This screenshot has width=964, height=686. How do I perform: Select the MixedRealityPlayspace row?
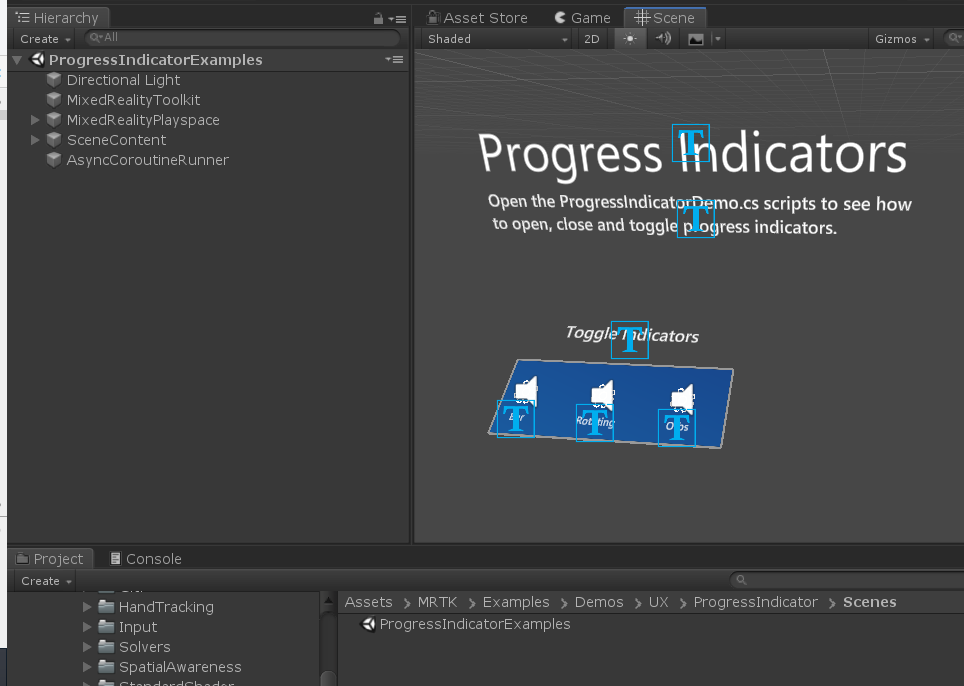[208, 120]
